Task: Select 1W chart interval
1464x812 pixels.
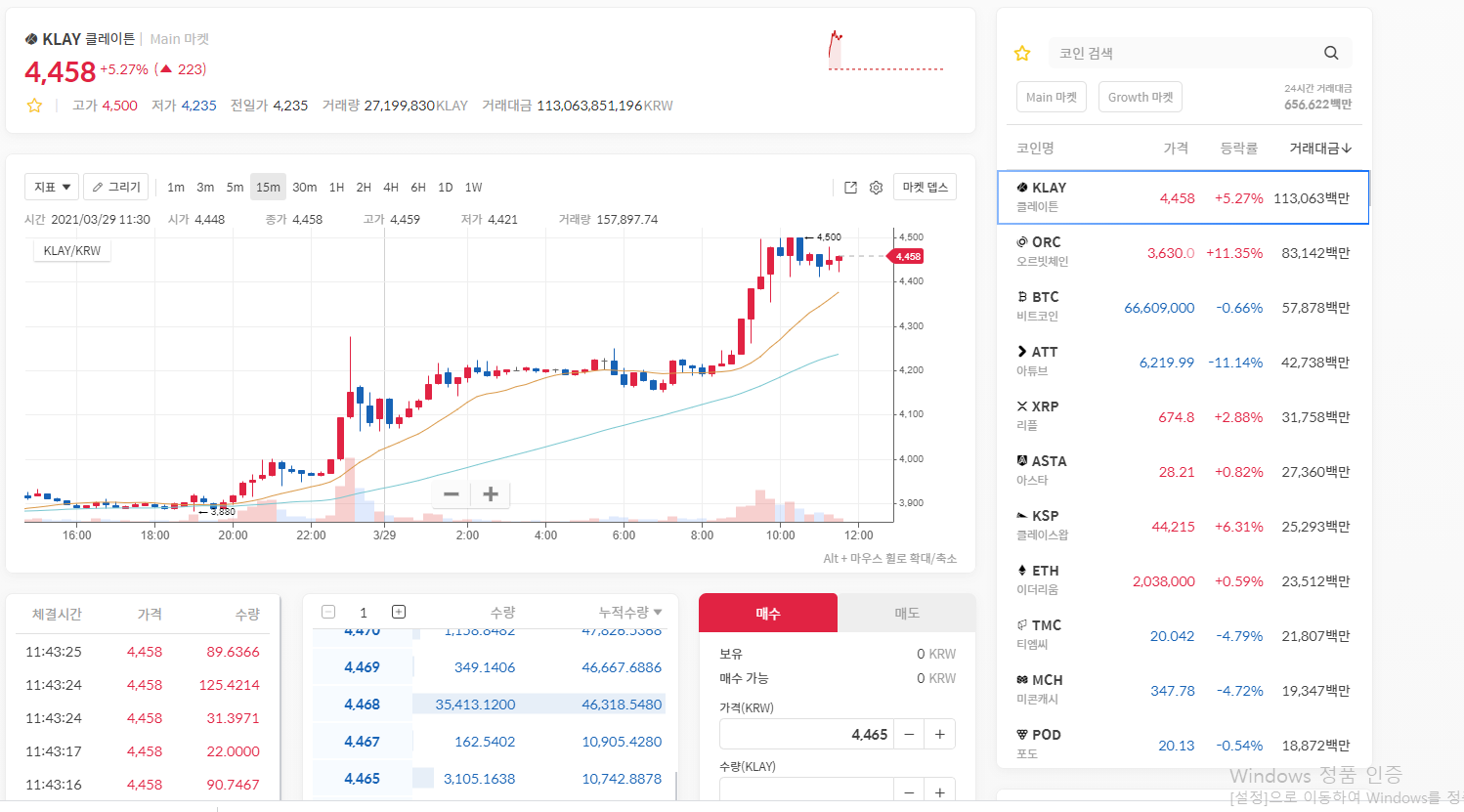Action: pos(474,188)
